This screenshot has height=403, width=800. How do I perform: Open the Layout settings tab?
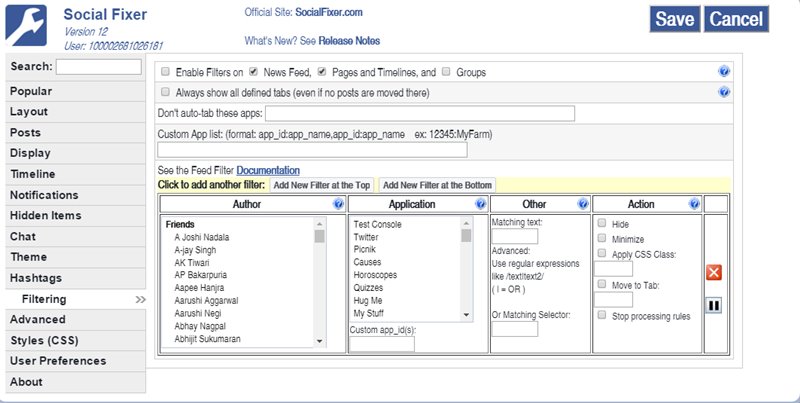click(x=75, y=112)
